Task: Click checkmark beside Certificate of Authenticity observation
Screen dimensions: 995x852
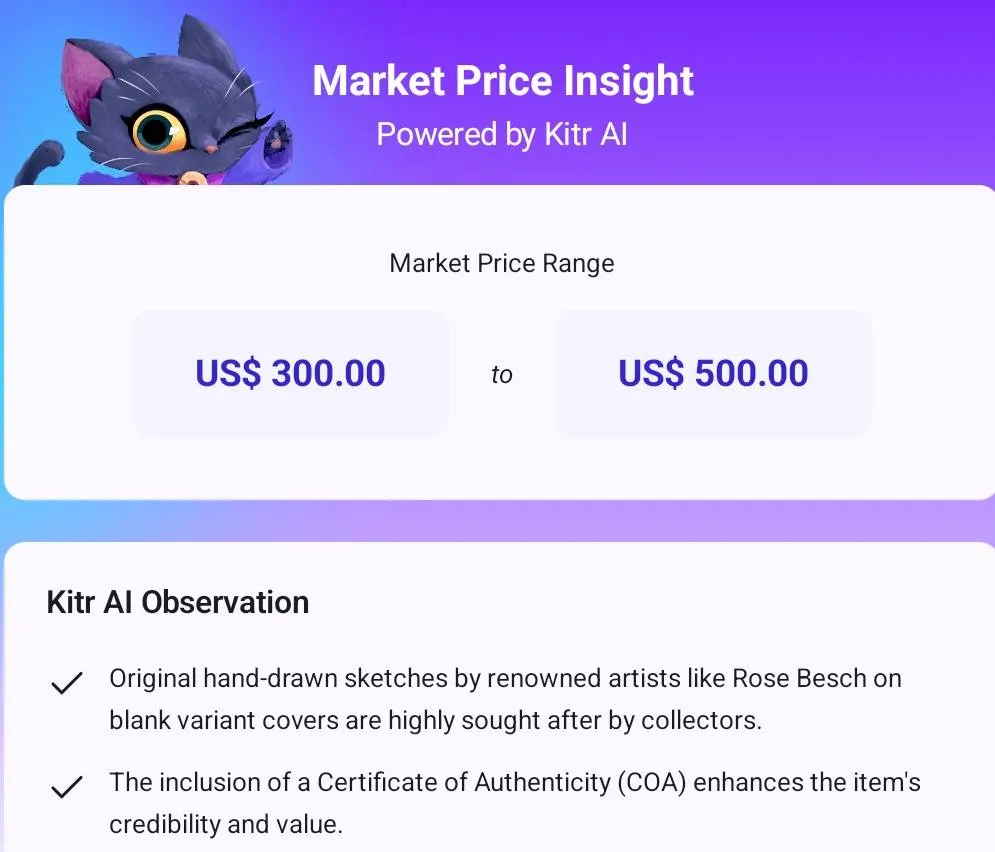Action: tap(66, 787)
